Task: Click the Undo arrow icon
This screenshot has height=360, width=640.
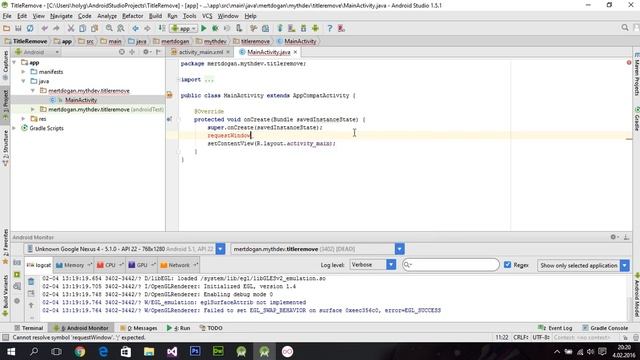Action: tap(44, 28)
